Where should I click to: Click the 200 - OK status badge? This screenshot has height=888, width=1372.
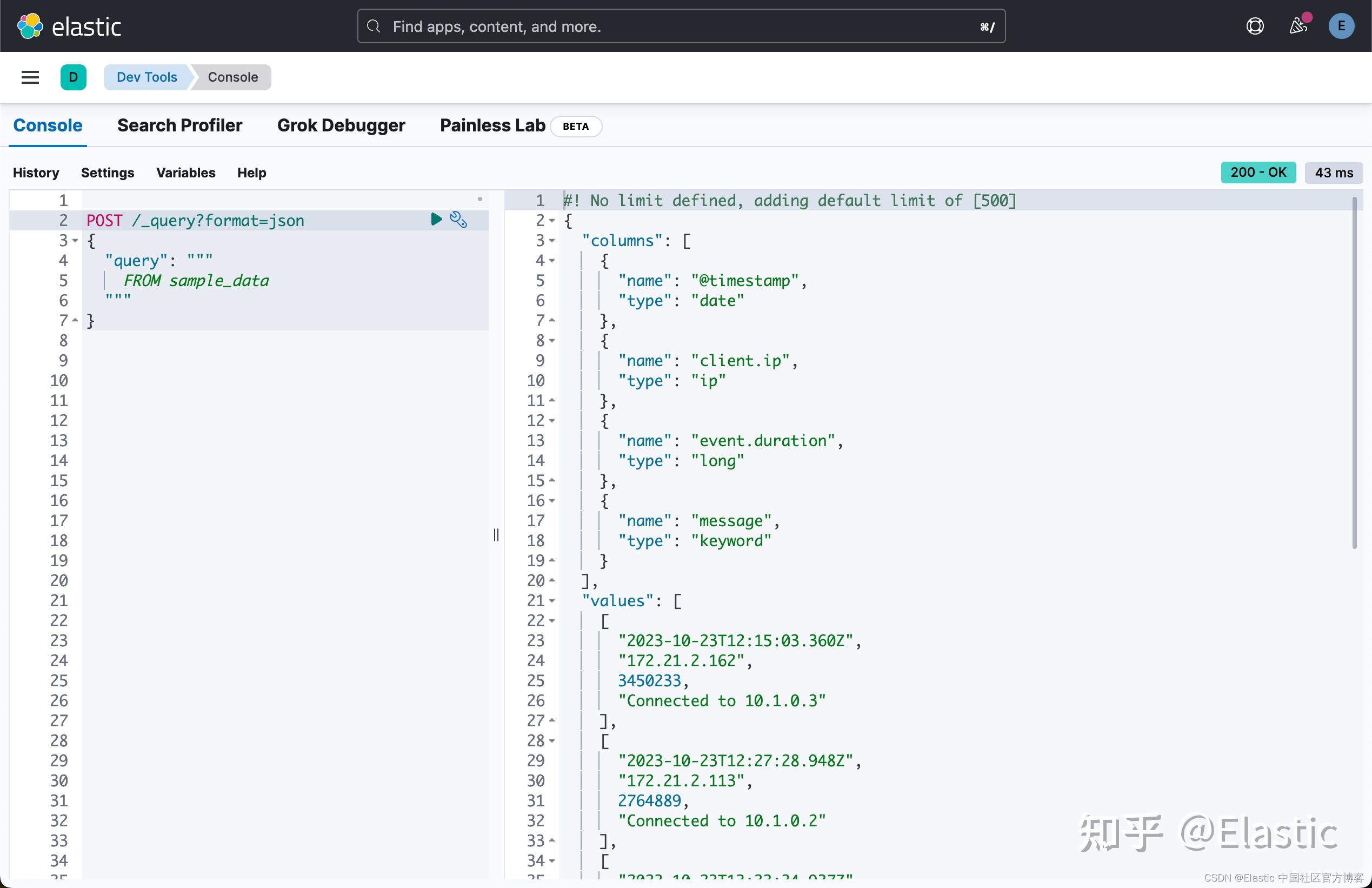tap(1257, 172)
